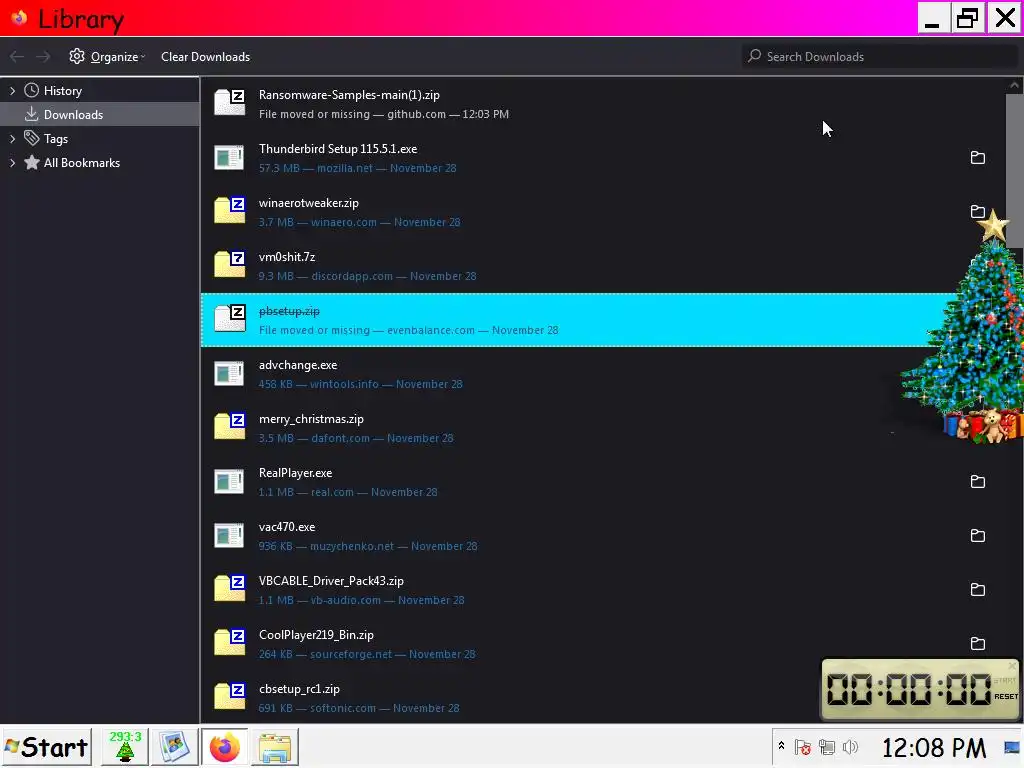Select the RealPlayer.exe entry name
This screenshot has width=1024, height=768.
click(x=295, y=473)
